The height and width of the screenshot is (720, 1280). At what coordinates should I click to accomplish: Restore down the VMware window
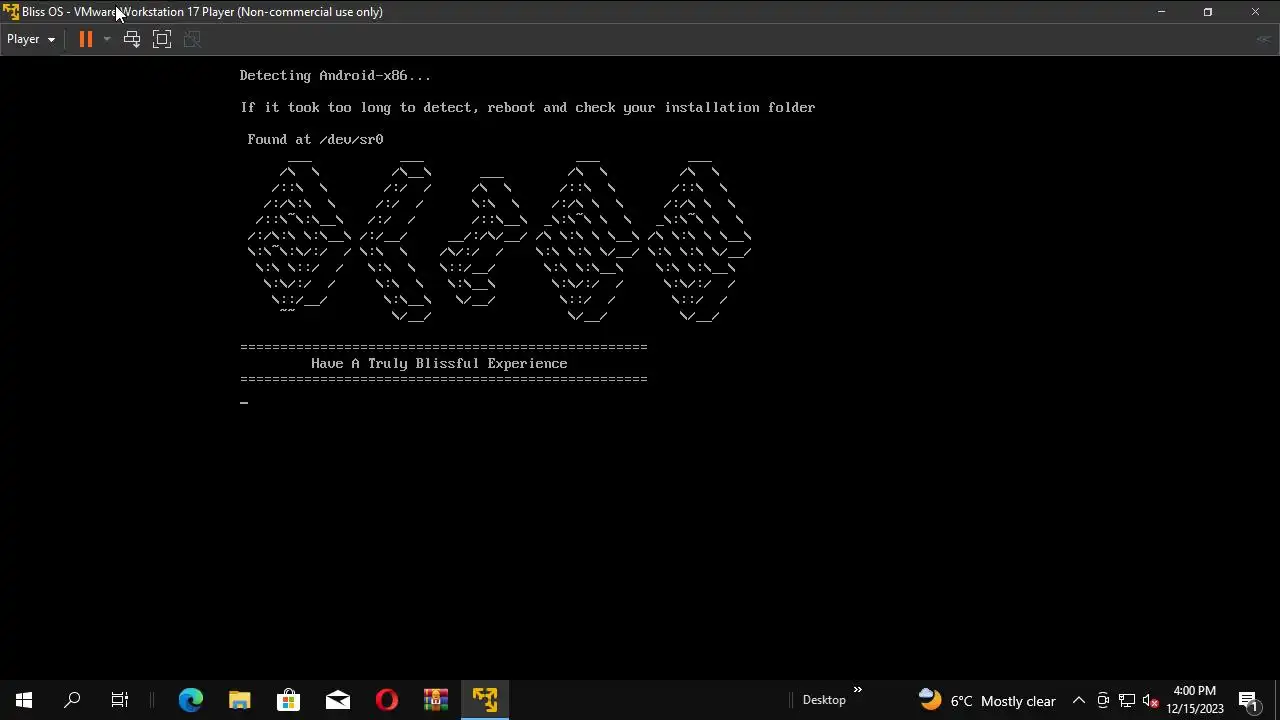[1207, 12]
